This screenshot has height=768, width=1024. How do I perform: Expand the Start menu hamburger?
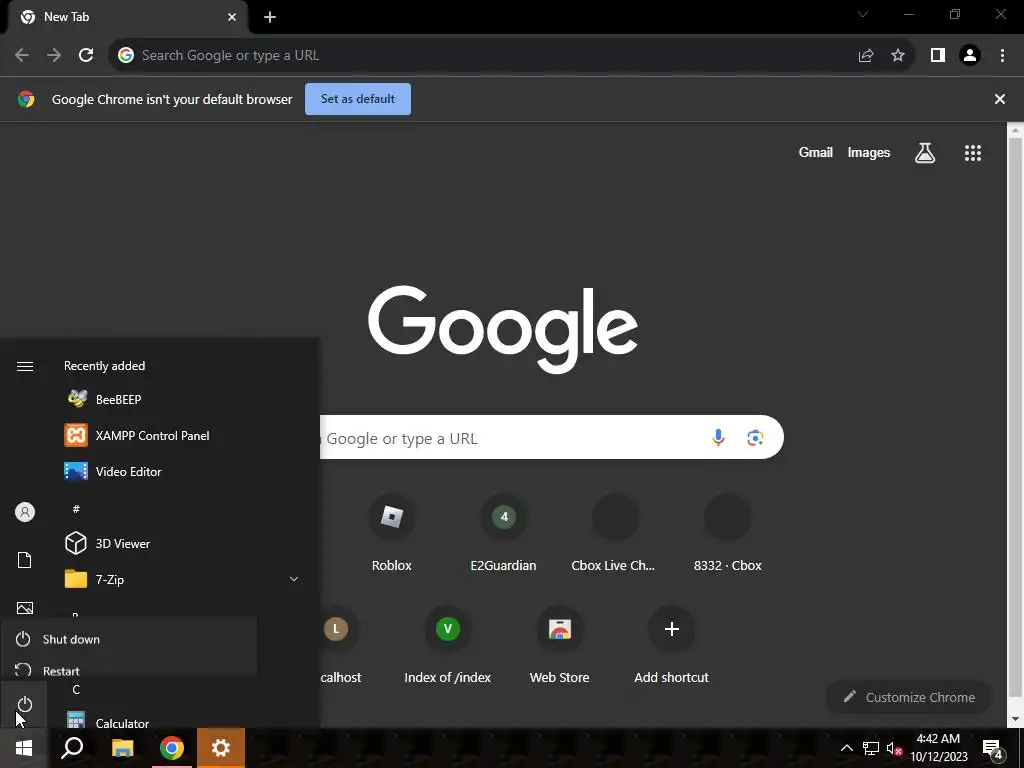25,366
